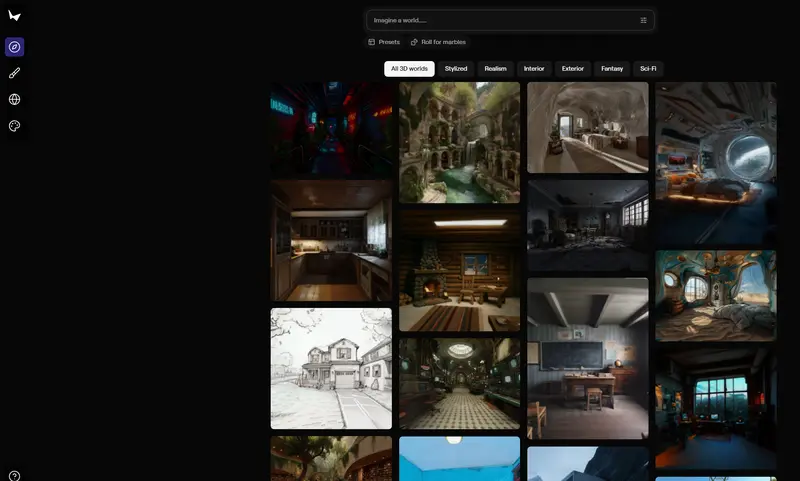Choose the Exterior category filter
The height and width of the screenshot is (481, 800).
click(x=573, y=69)
